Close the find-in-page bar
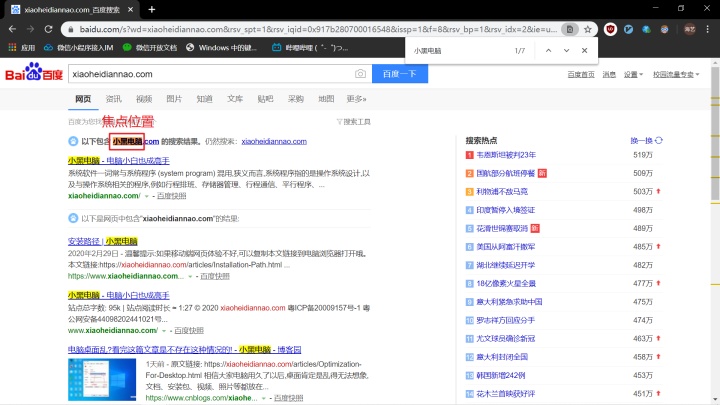720x405 pixels. tap(584, 51)
